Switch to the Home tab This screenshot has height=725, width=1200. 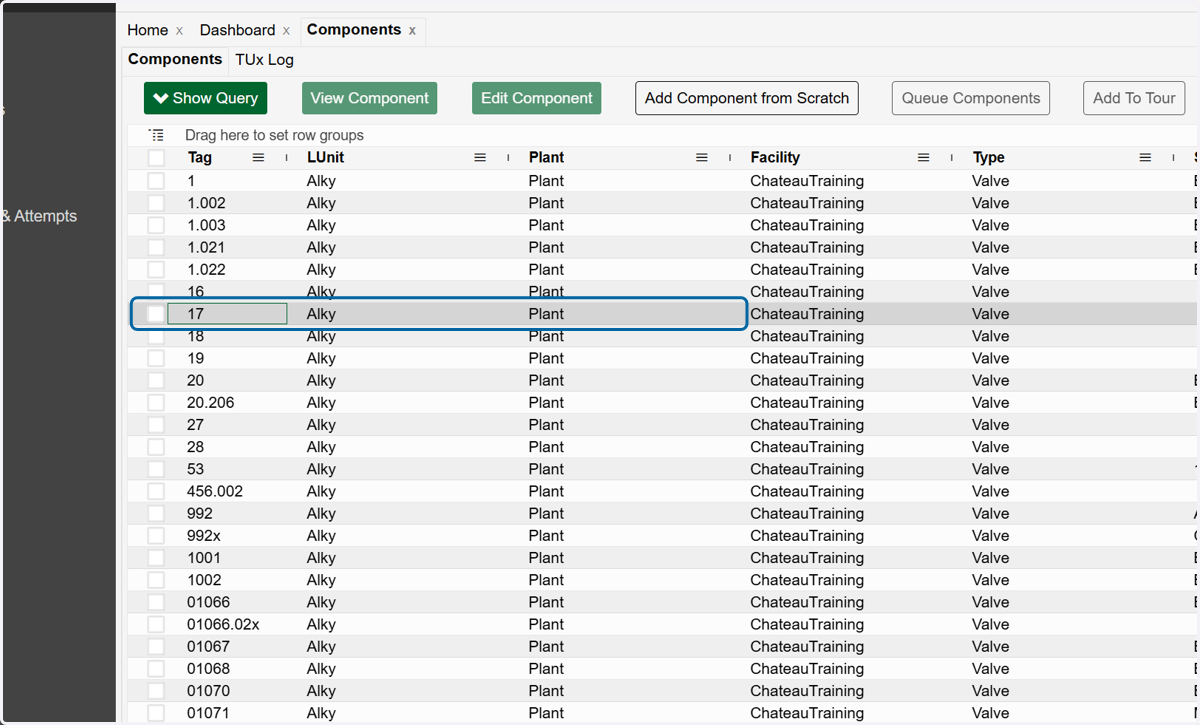point(148,30)
